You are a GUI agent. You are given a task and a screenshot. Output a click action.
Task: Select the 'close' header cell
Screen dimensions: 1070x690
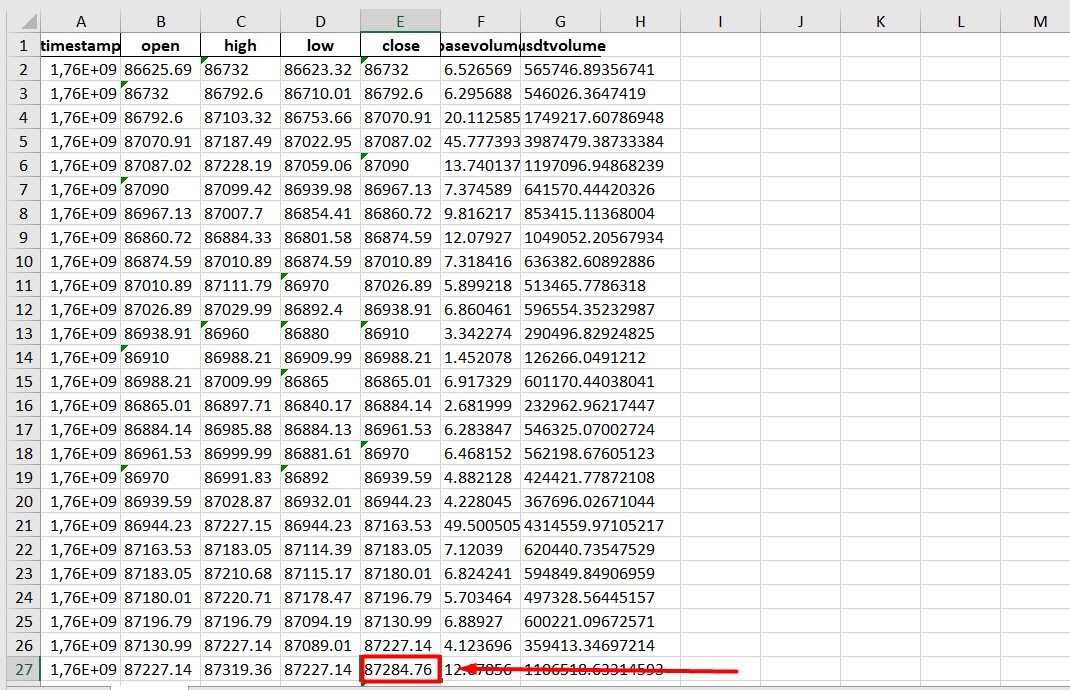400,45
